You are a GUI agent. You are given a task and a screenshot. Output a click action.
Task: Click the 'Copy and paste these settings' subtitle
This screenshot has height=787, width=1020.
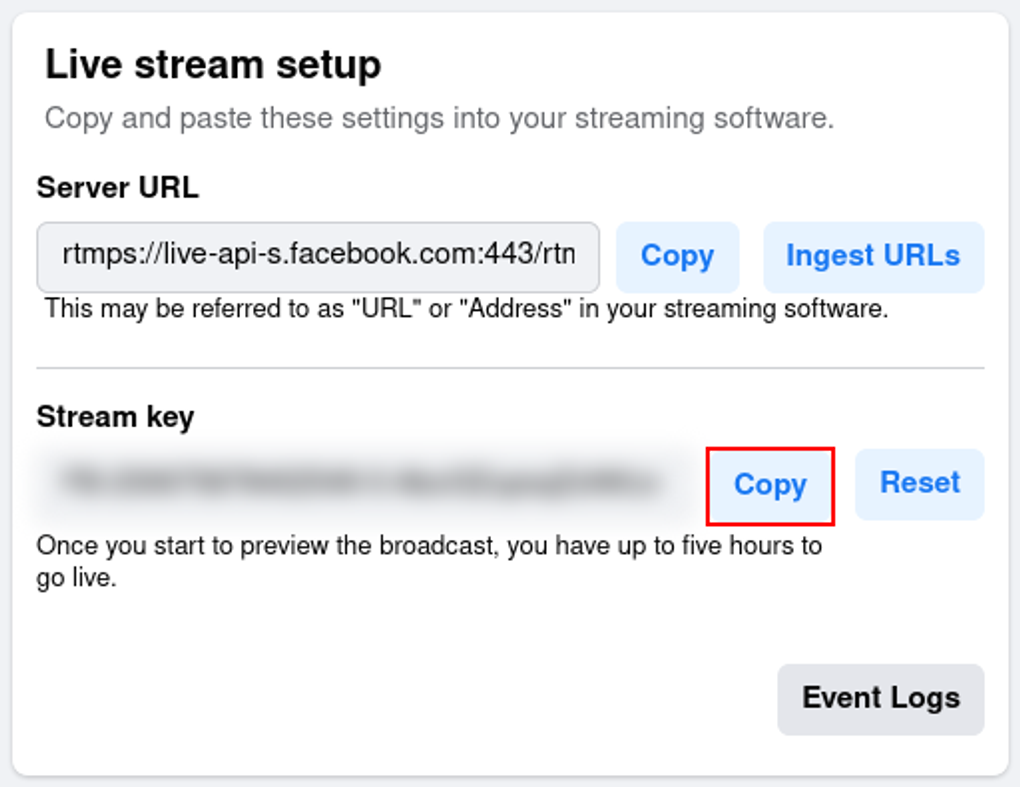439,118
